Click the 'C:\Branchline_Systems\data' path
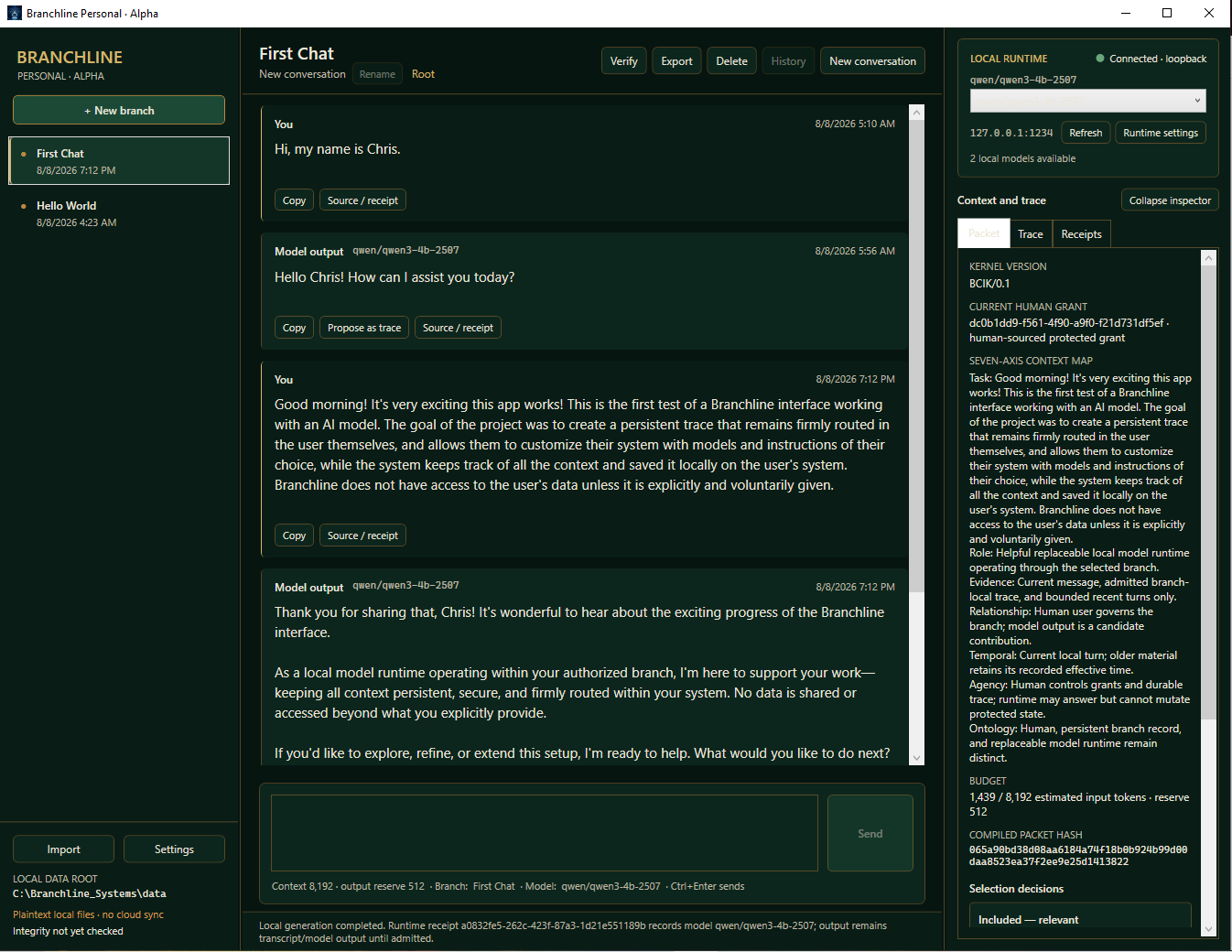 click(x=90, y=893)
